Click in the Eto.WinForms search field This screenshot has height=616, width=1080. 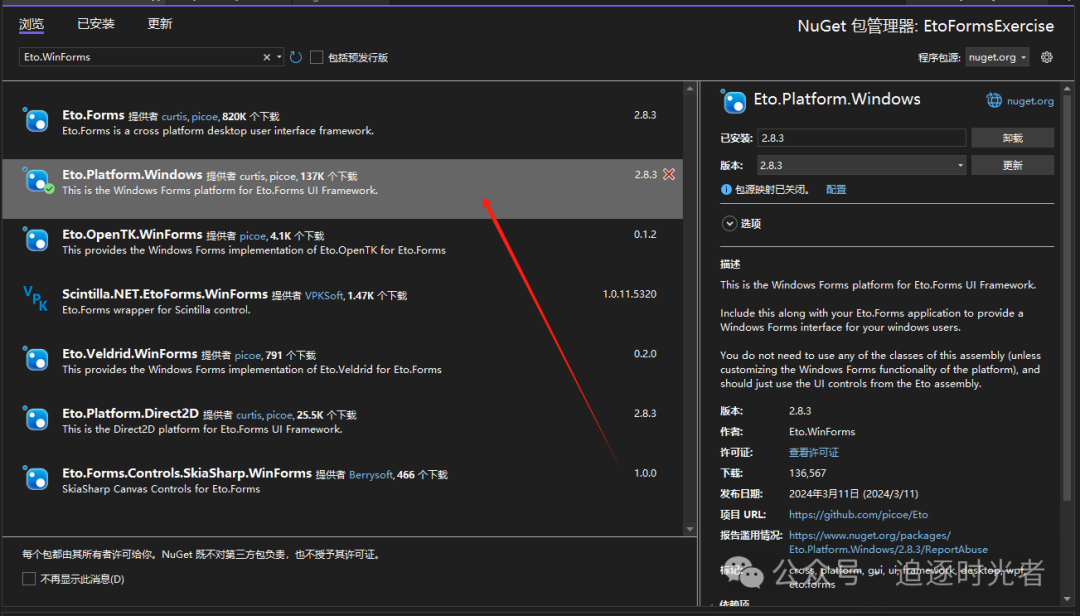pyautogui.click(x=140, y=58)
